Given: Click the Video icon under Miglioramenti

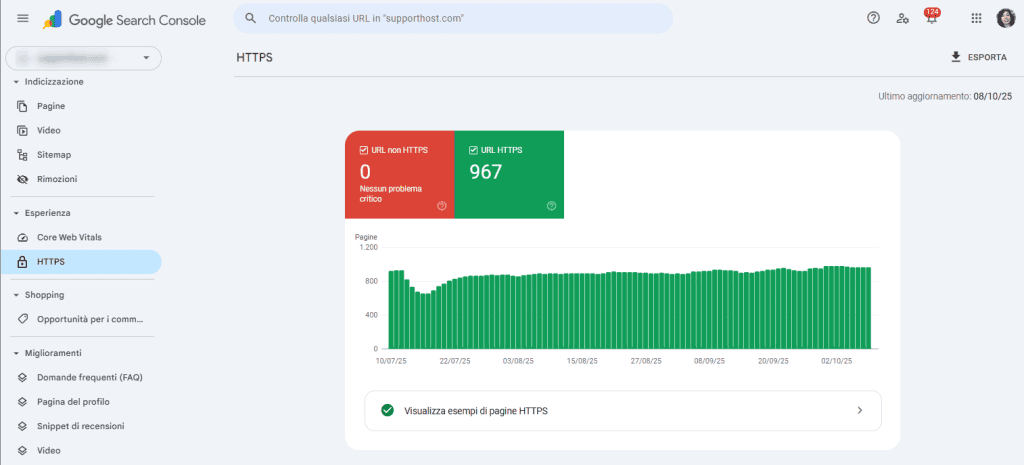Looking at the screenshot, I should (x=23, y=451).
